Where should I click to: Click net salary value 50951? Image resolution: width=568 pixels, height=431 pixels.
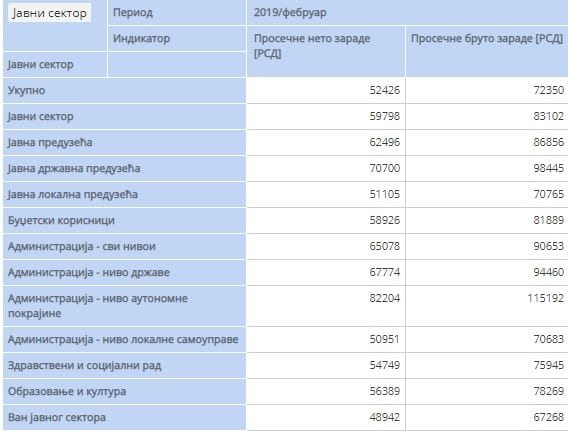385,339
